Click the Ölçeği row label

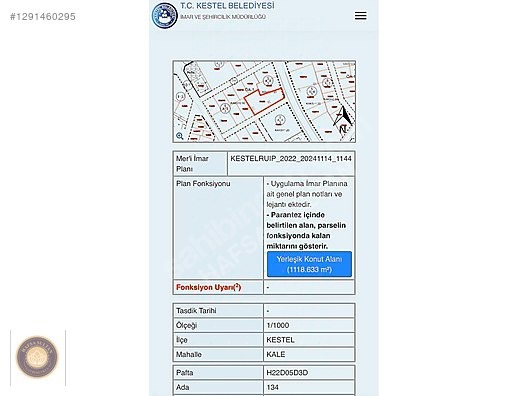pyautogui.click(x=186, y=326)
